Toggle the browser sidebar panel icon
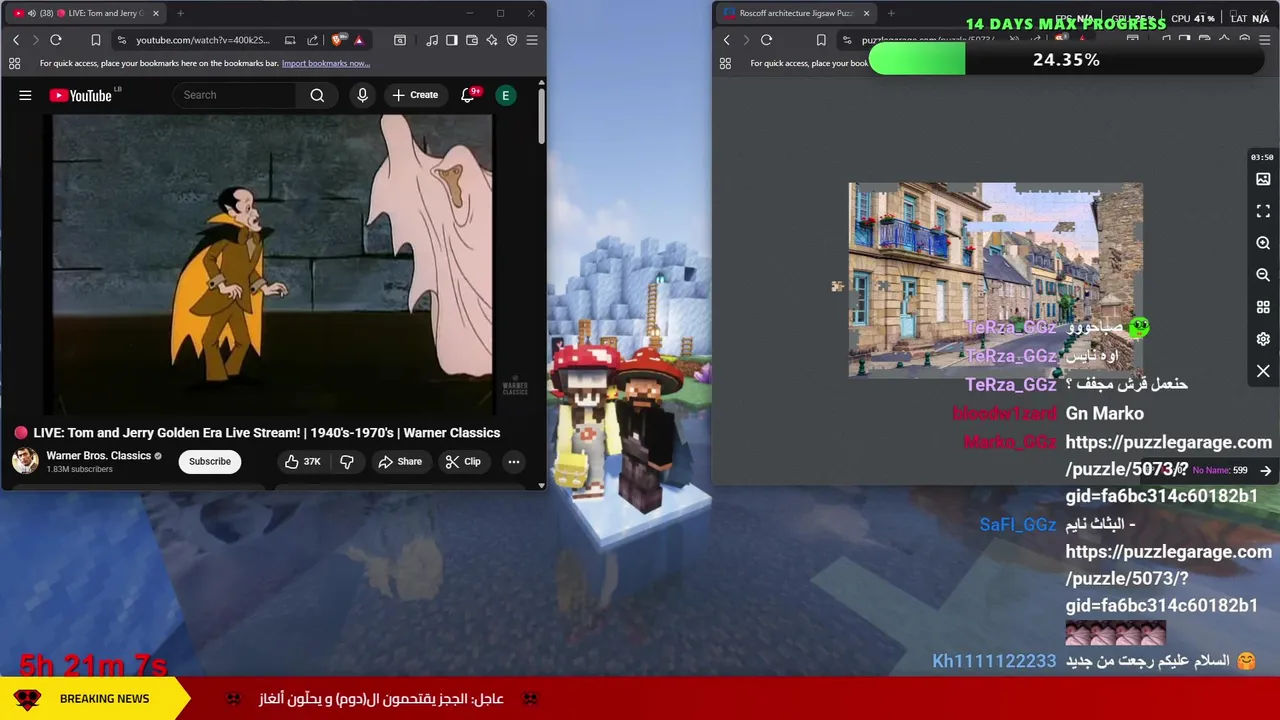The width and height of the screenshot is (1280, 720). (x=452, y=40)
